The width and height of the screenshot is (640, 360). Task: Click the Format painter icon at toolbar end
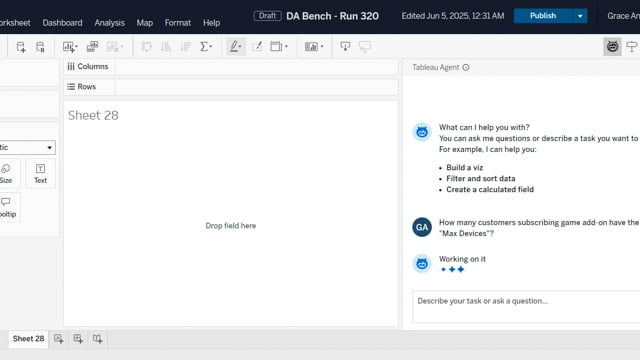coord(632,47)
